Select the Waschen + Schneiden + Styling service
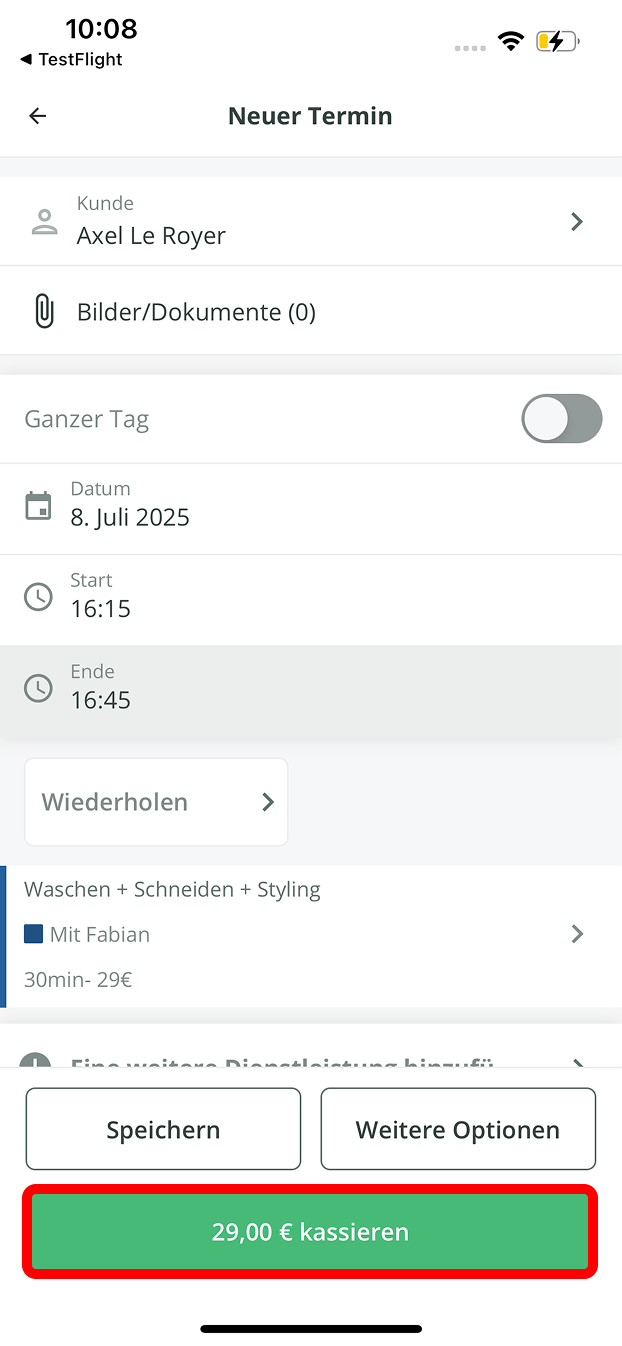This screenshot has height=1346, width=622. pos(172,890)
